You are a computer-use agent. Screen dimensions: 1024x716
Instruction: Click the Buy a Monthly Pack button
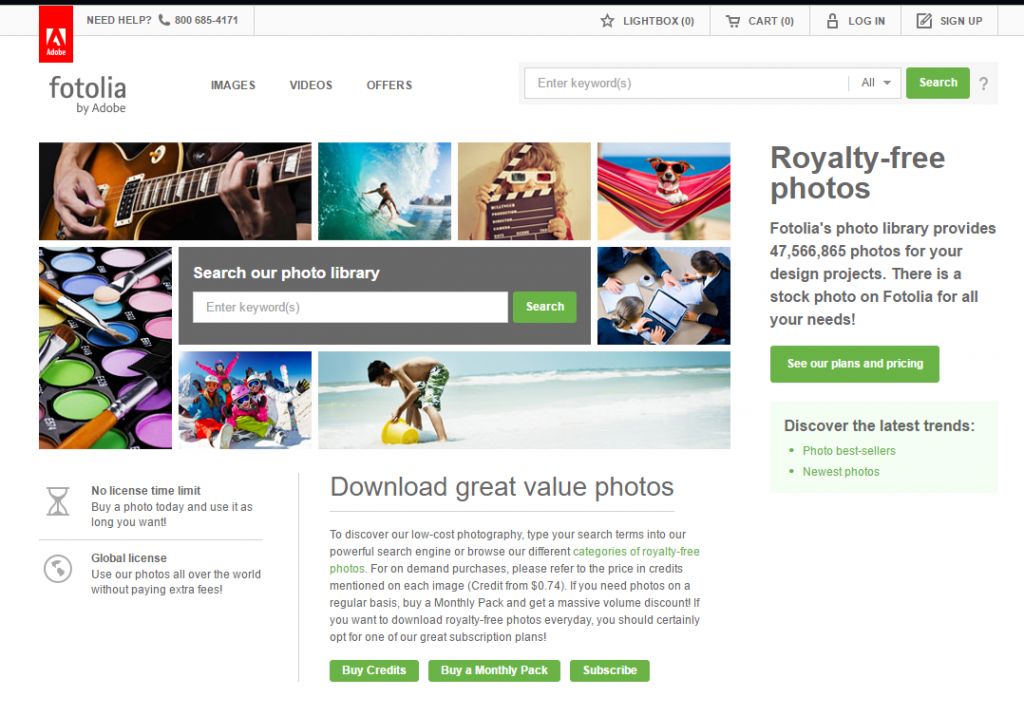pyautogui.click(x=494, y=670)
